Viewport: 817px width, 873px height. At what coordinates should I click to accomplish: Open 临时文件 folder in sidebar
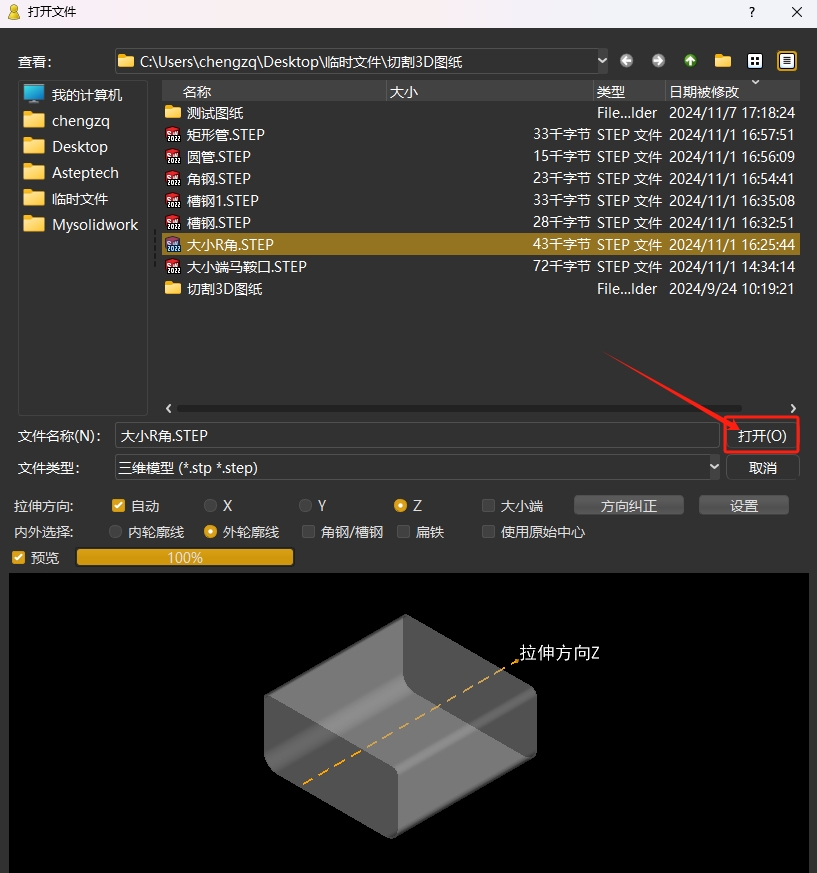(x=65, y=199)
